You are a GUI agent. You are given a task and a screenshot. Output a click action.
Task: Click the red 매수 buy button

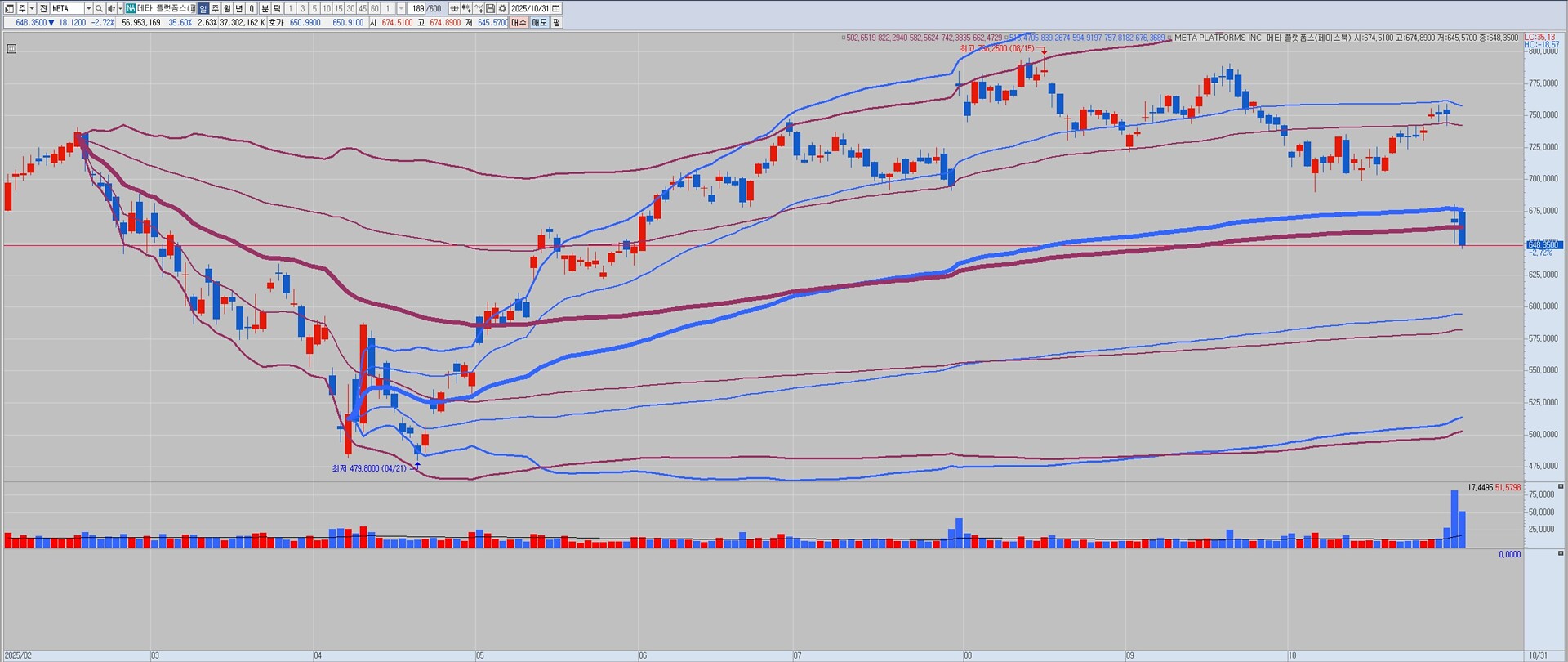pyautogui.click(x=519, y=22)
